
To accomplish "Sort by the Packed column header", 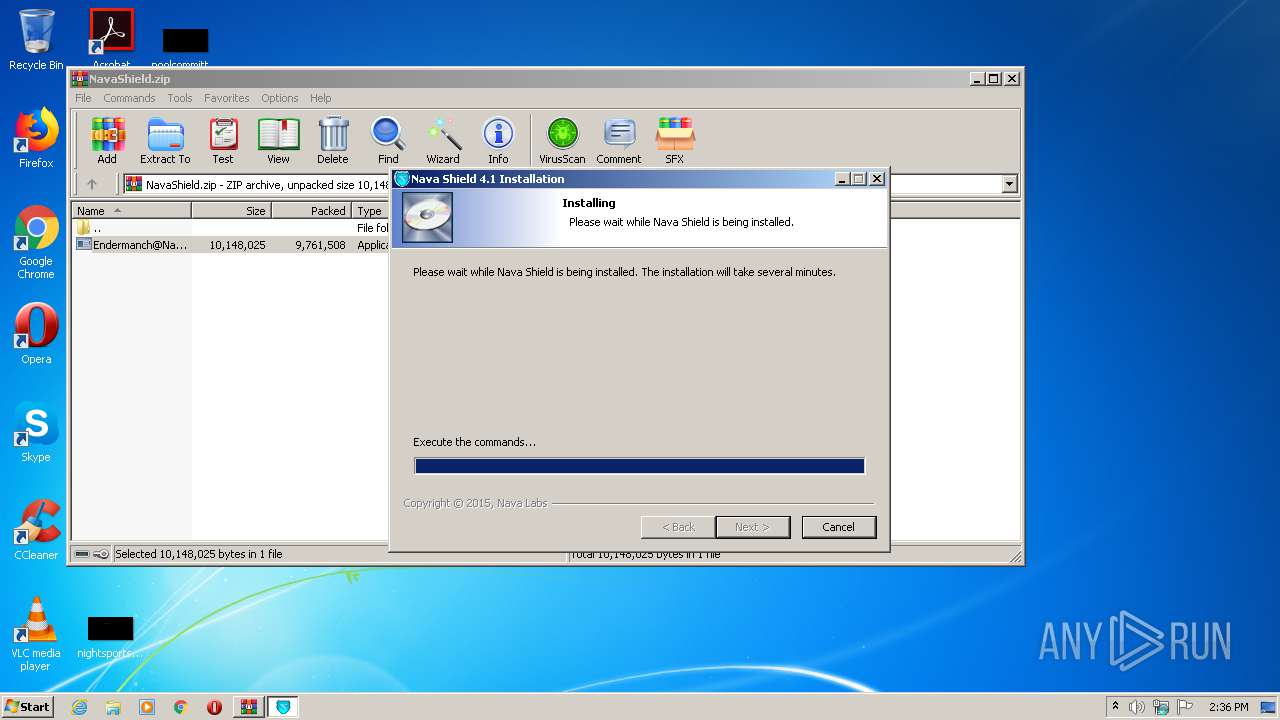I will pyautogui.click(x=312, y=211).
